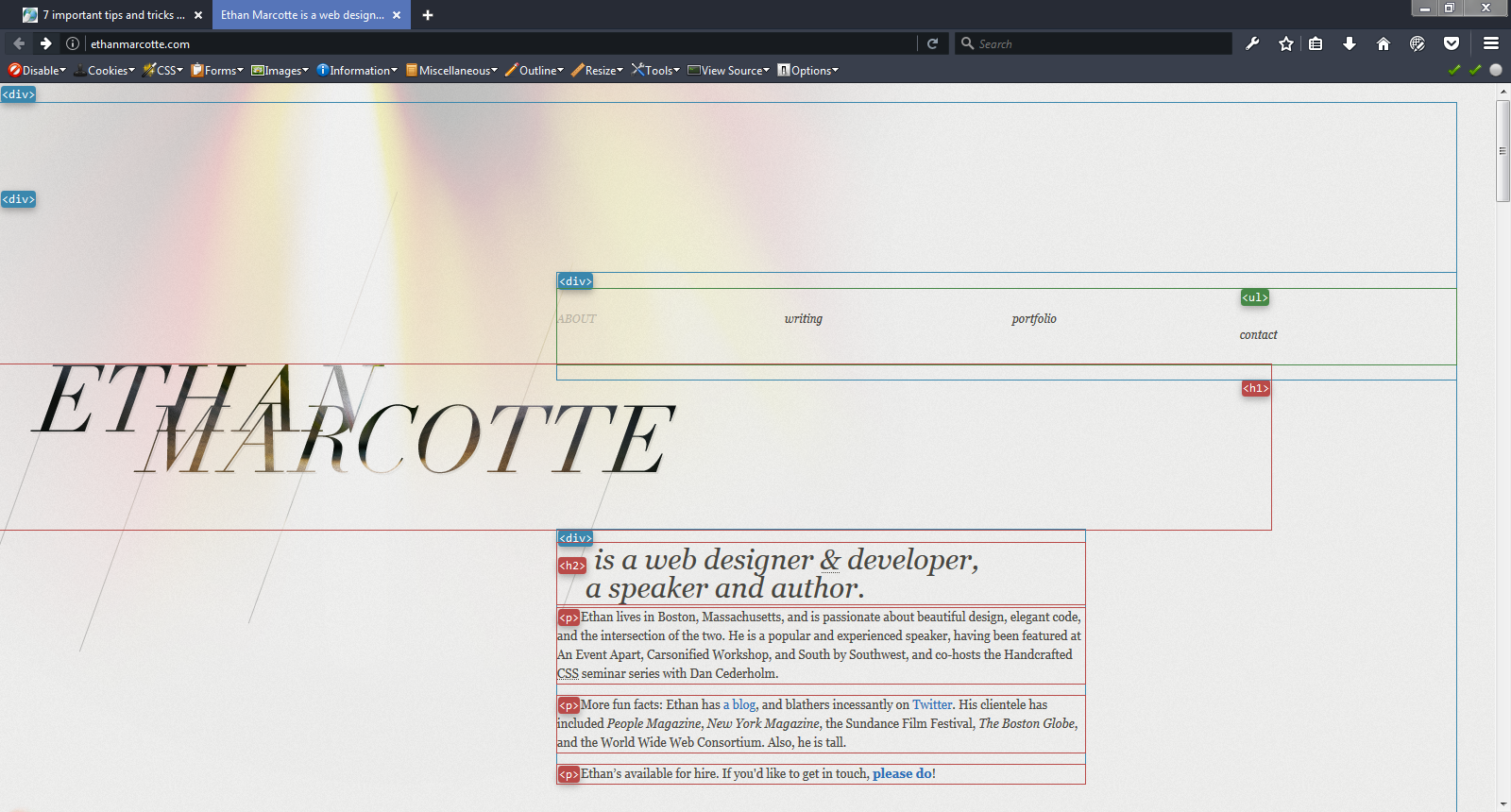Open the Images dropdown menu

[280, 70]
